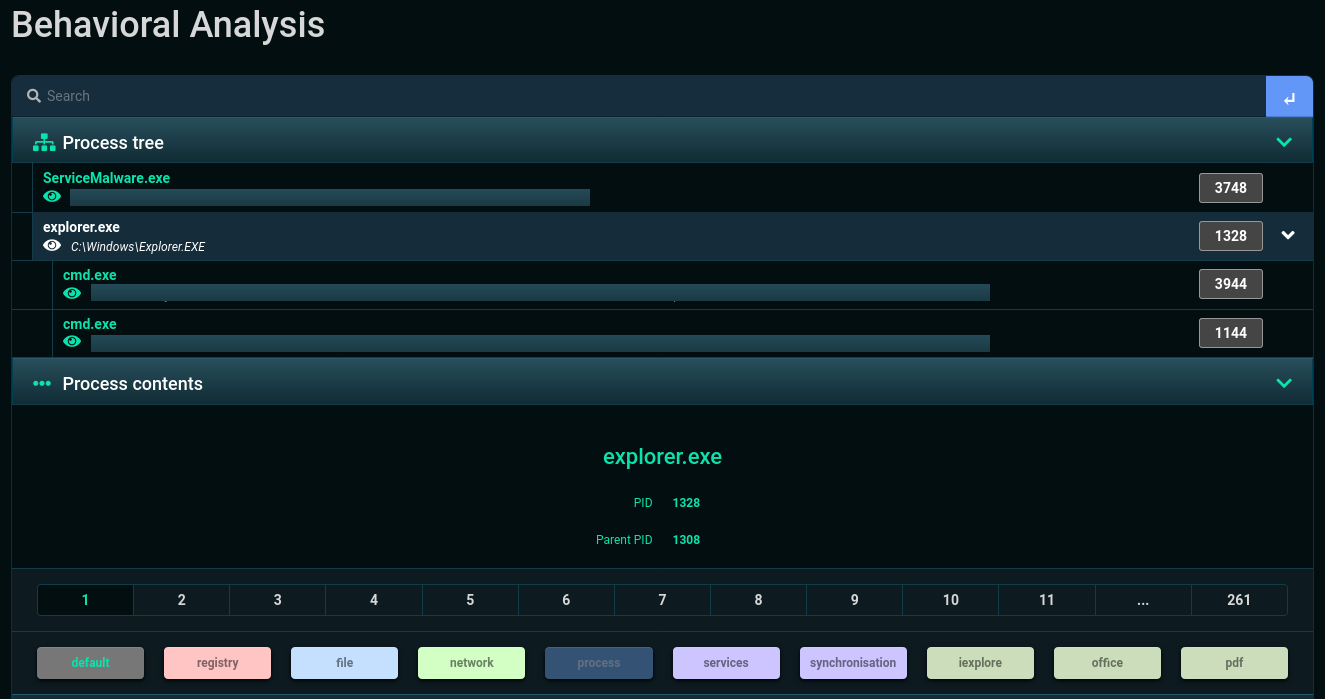Collapse the Process tree section
The image size is (1325, 699).
1284,142
